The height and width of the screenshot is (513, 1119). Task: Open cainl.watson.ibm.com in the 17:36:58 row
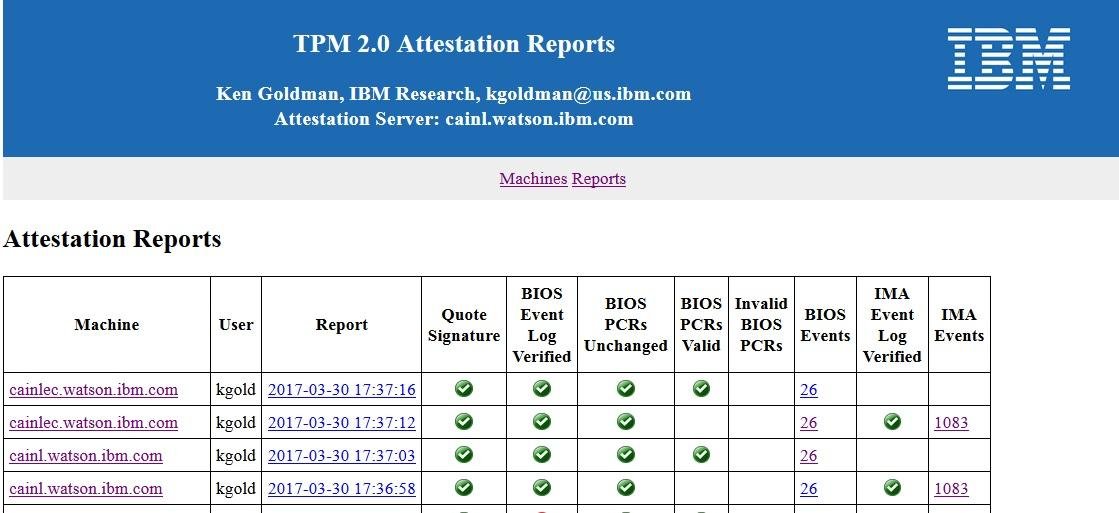point(86,489)
